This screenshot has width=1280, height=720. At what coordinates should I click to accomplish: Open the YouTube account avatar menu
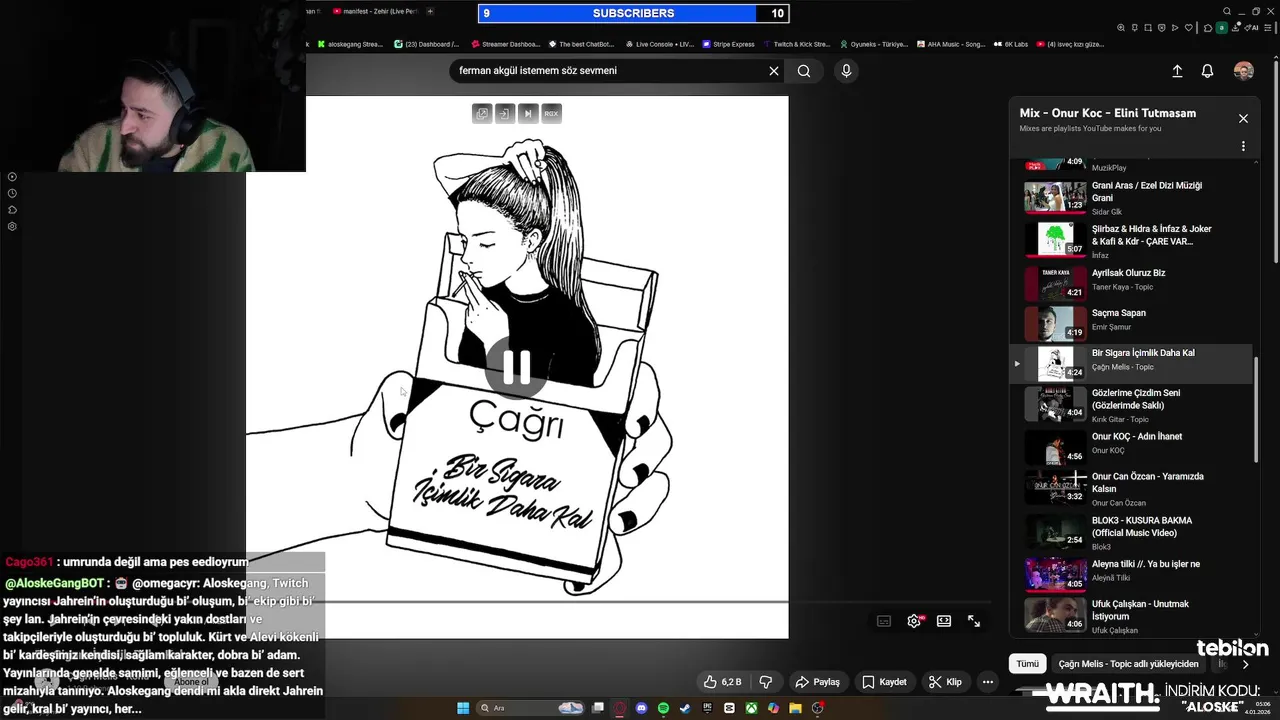[1244, 71]
